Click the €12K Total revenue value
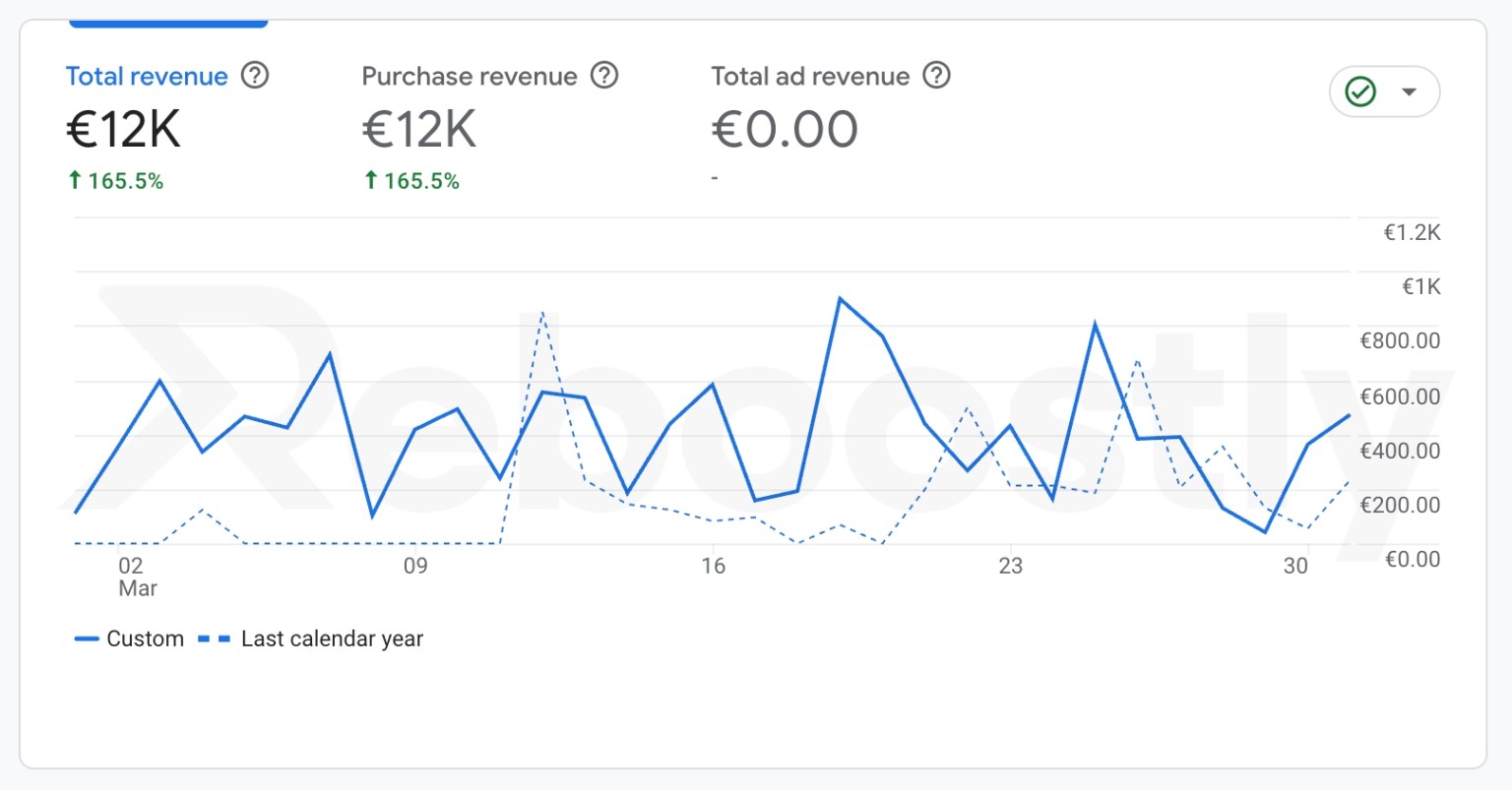The width and height of the screenshot is (1512, 790). pyautogui.click(x=122, y=129)
